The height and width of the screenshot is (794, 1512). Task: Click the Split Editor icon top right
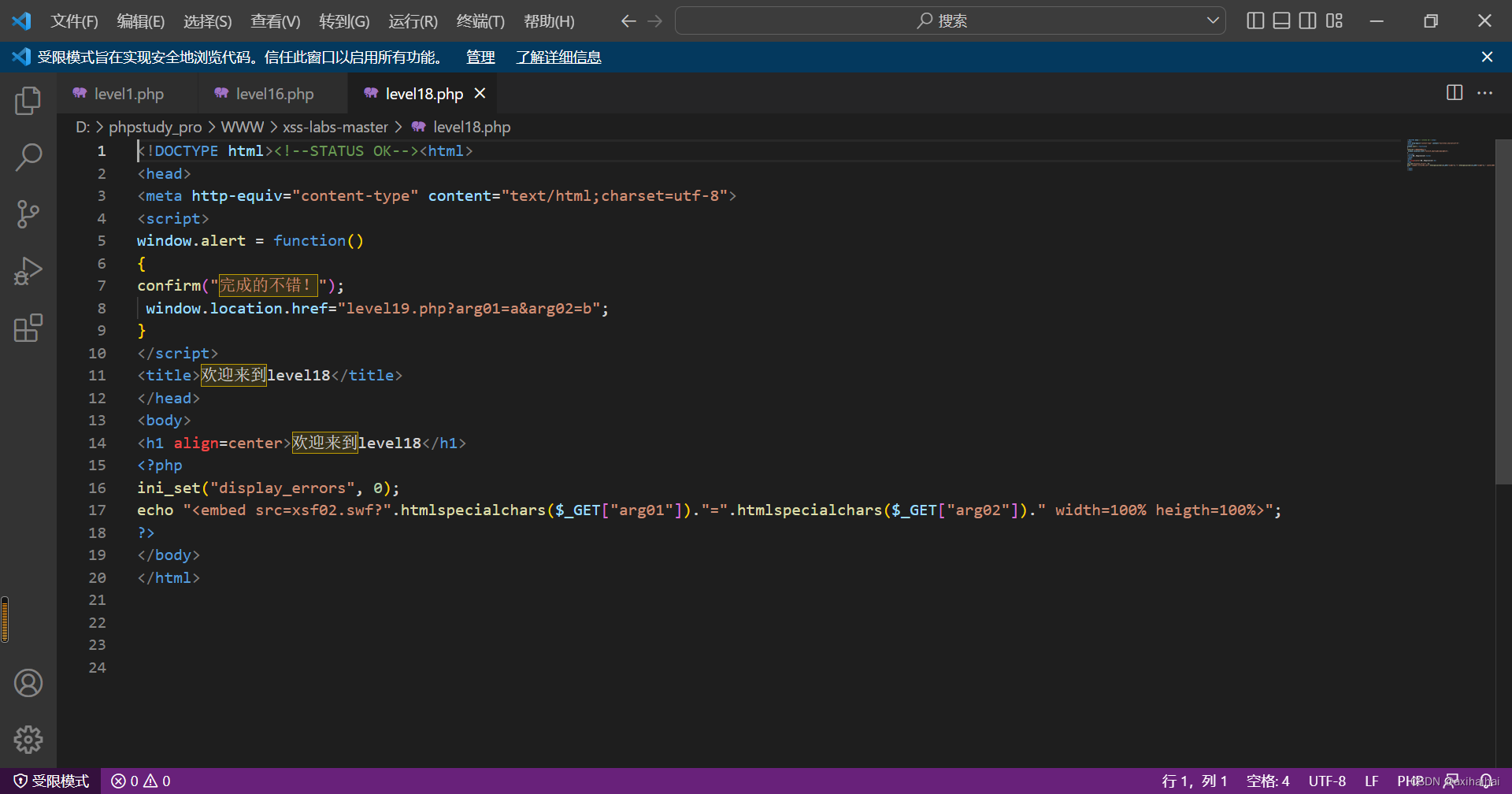tap(1453, 93)
